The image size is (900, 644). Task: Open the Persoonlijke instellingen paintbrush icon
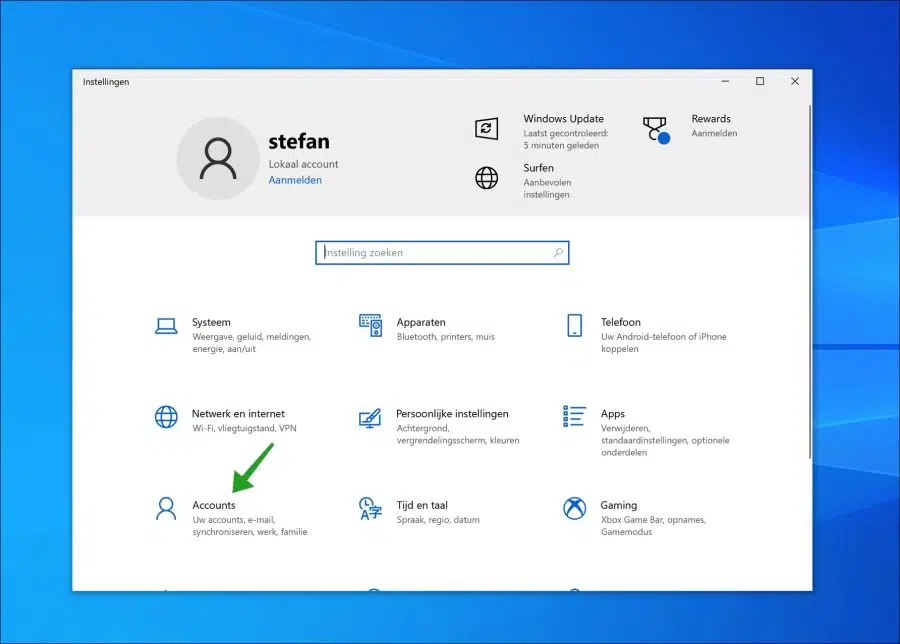(370, 418)
